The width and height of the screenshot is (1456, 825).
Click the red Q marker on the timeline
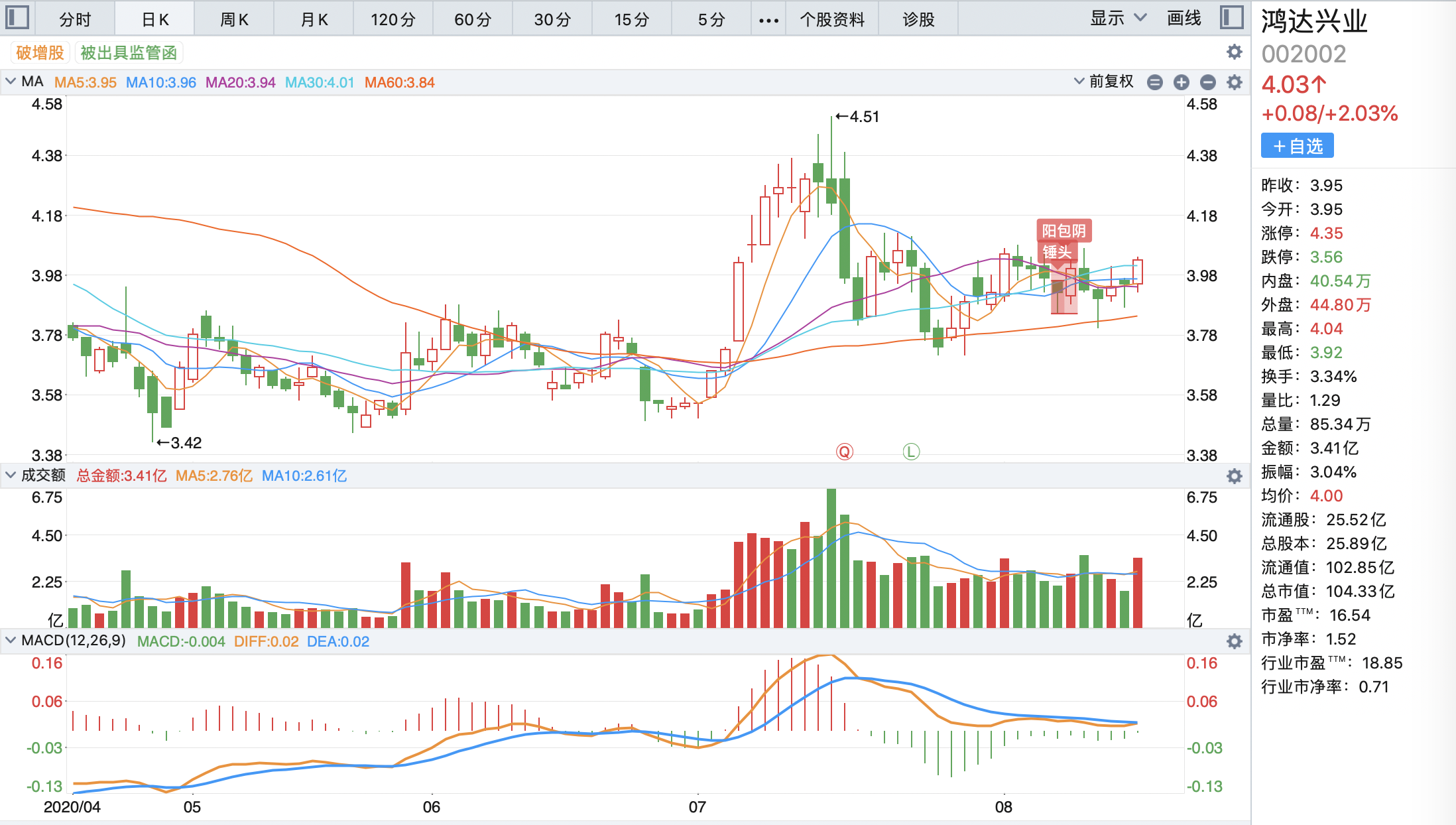[x=844, y=452]
